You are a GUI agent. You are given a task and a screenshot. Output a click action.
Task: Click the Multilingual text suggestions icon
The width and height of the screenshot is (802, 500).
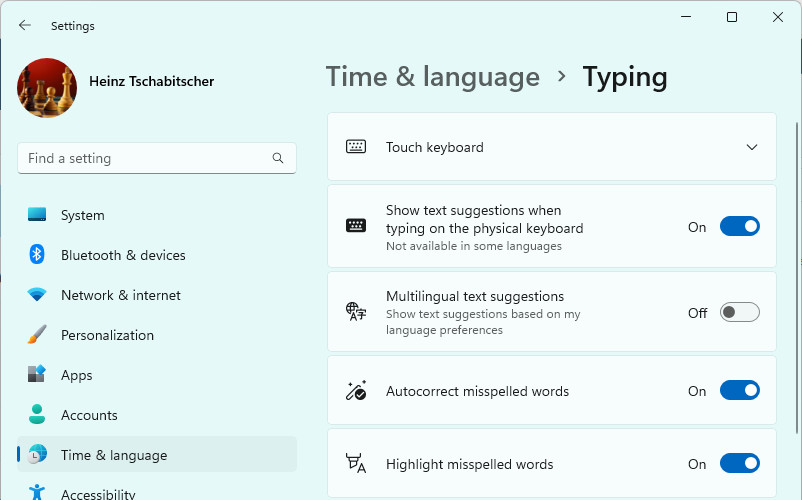click(356, 311)
